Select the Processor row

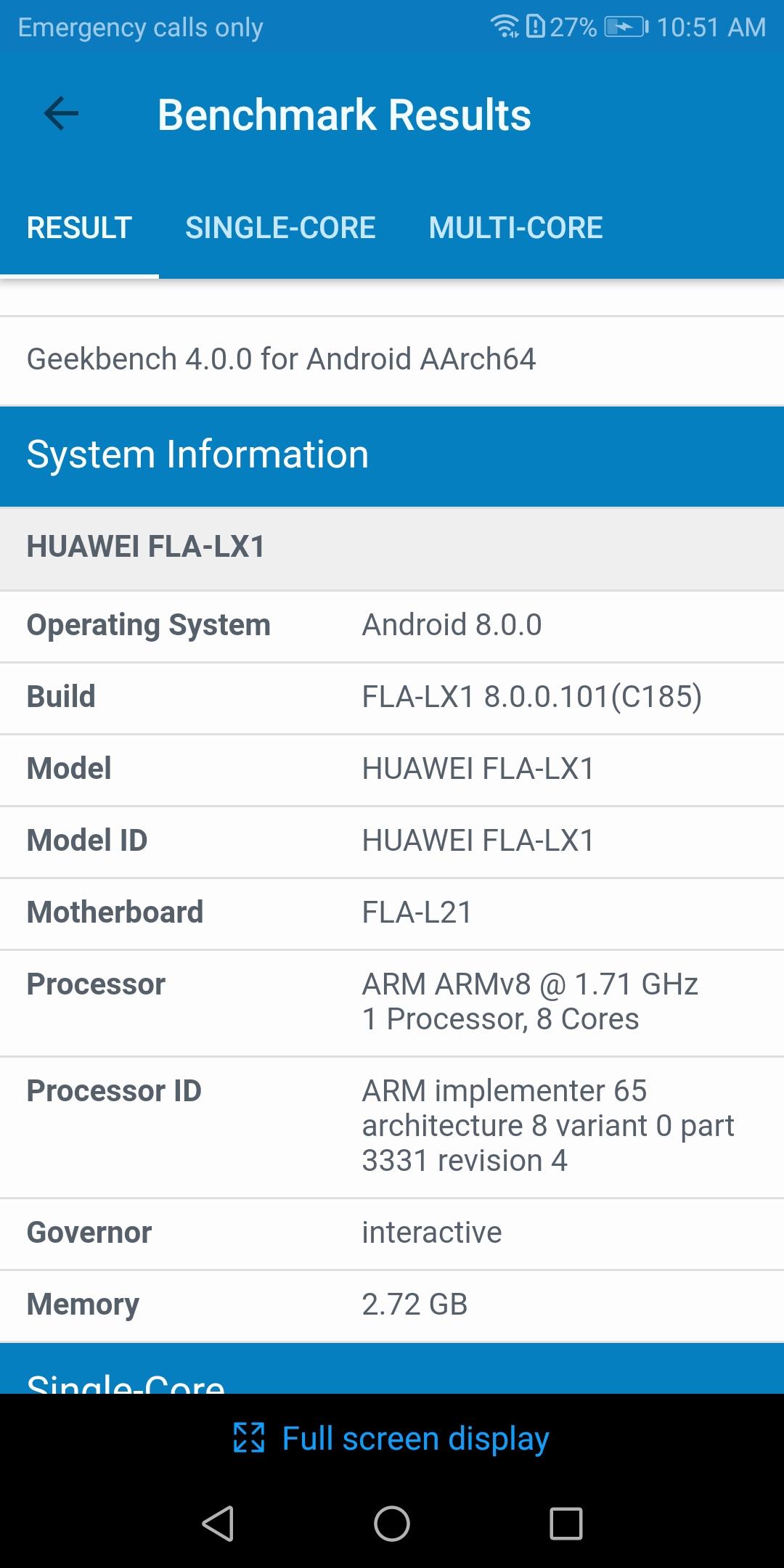[x=392, y=1002]
